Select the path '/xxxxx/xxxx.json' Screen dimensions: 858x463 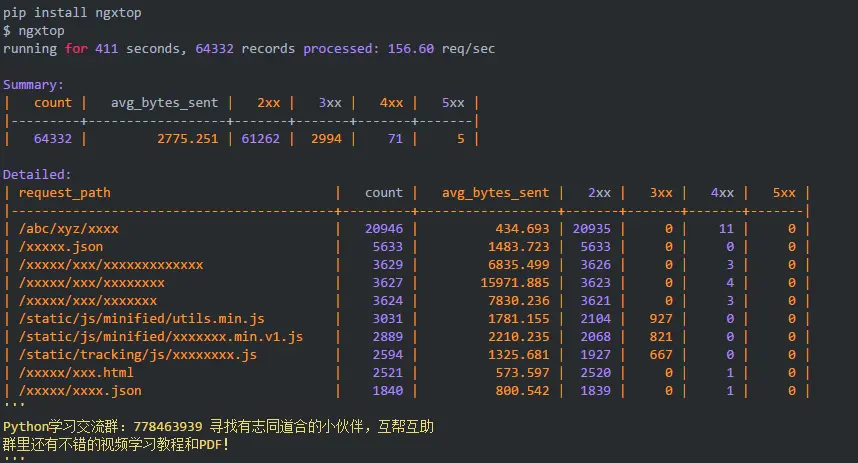(x=80, y=391)
